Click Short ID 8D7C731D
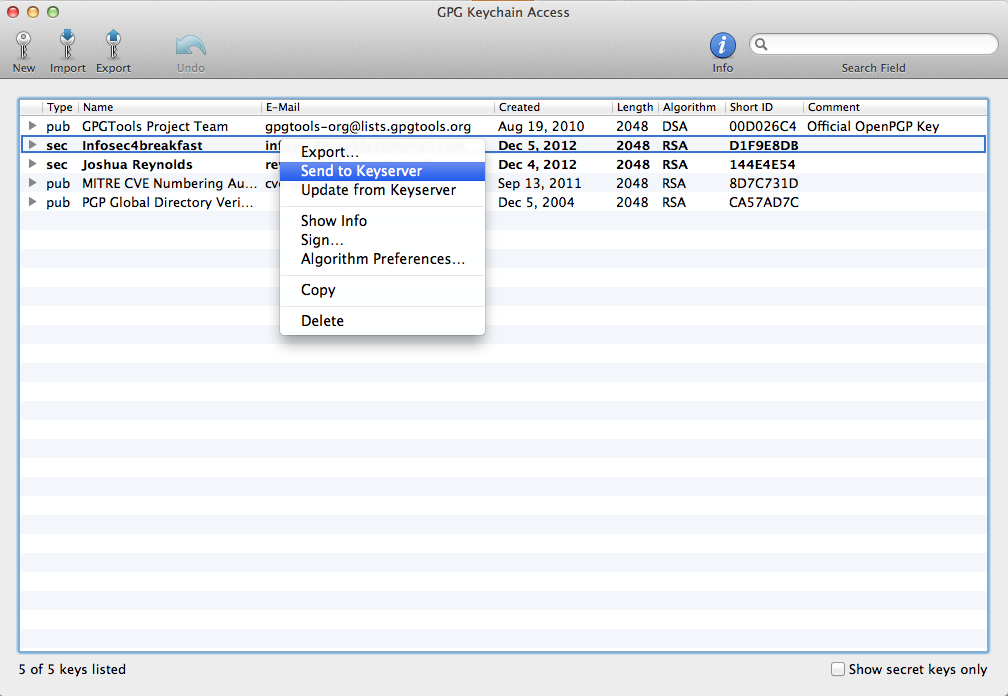This screenshot has height=696, width=1008. click(x=764, y=184)
